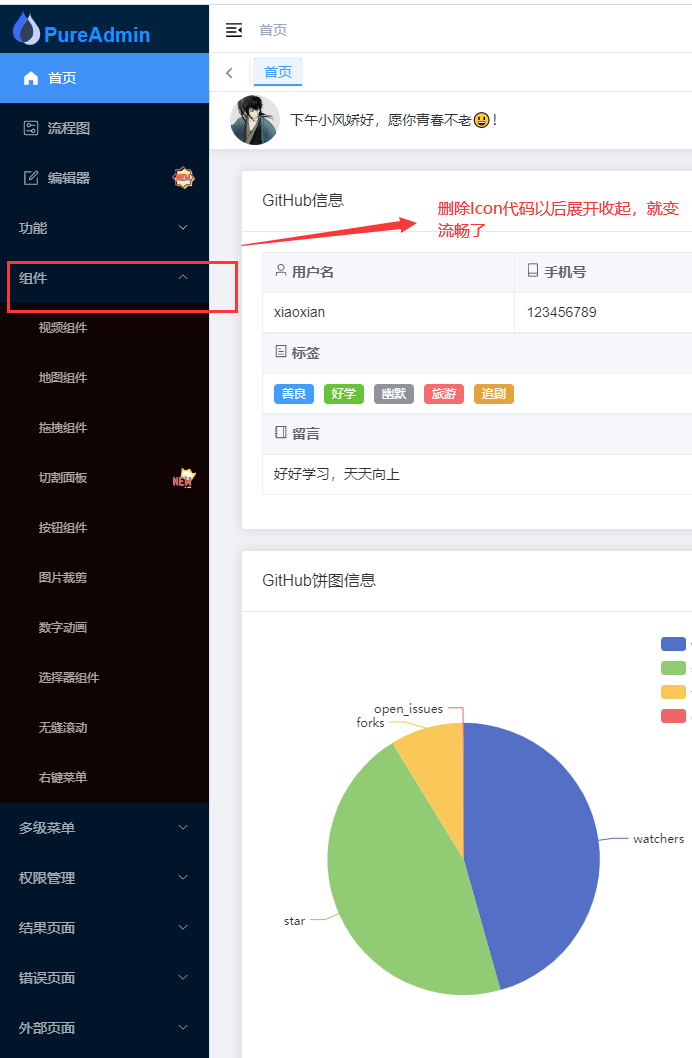Click the forks chart label
Image resolution: width=692 pixels, height=1058 pixels.
pyautogui.click(x=370, y=723)
